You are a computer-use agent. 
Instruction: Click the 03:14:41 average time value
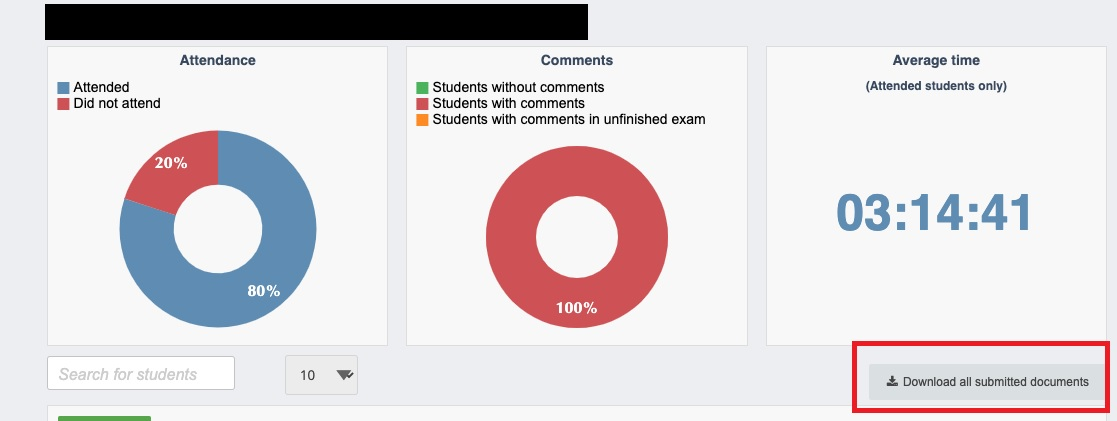(934, 212)
